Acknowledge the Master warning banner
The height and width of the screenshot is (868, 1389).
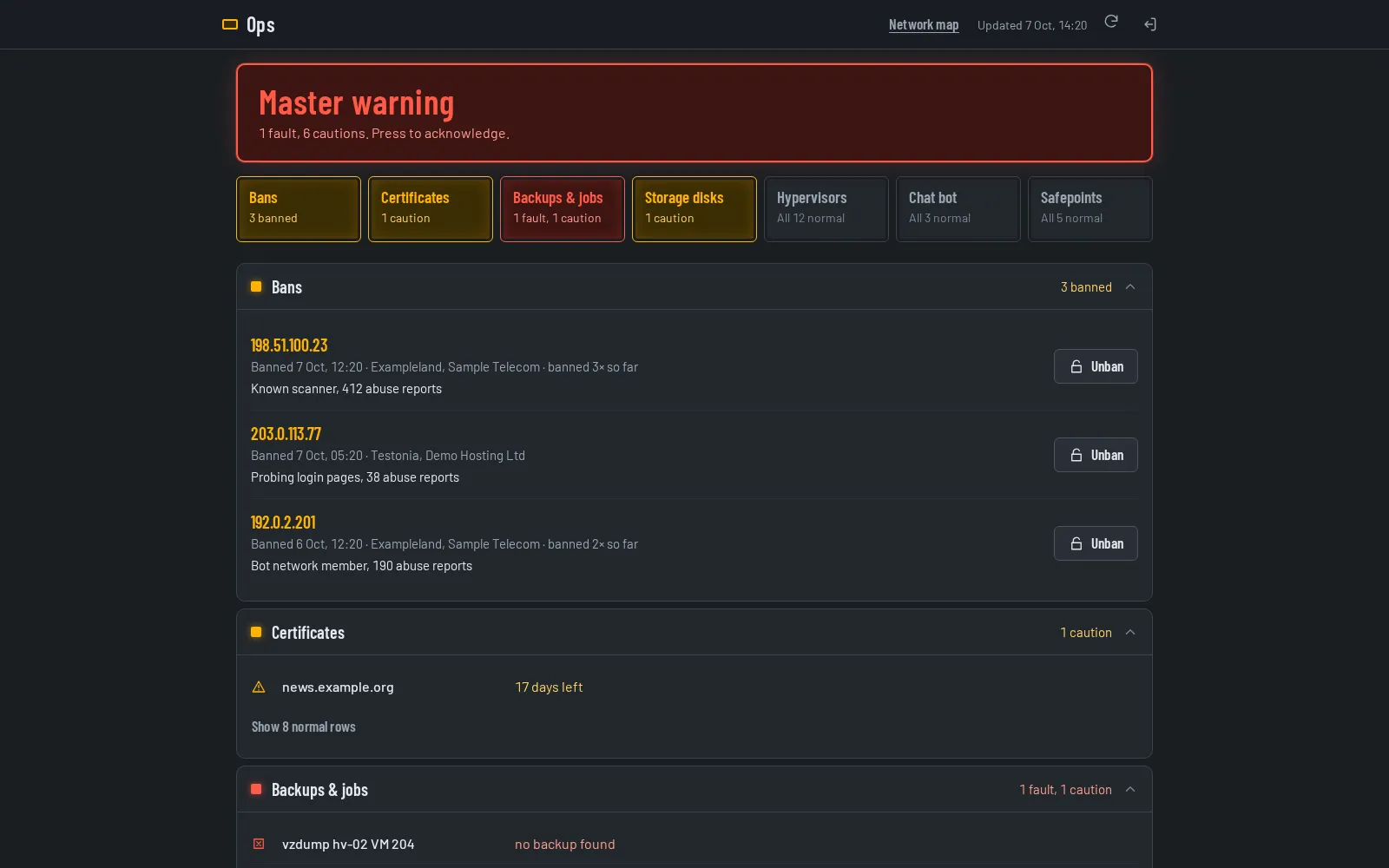(694, 113)
